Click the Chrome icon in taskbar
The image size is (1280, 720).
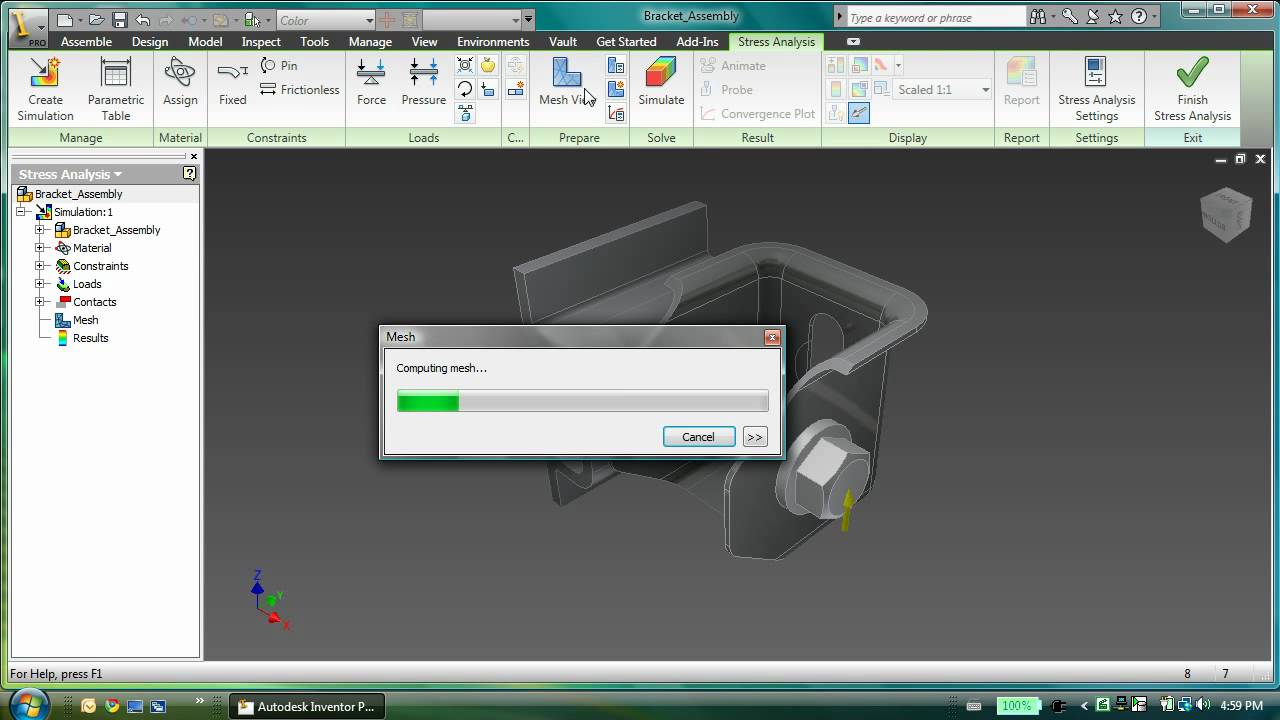tap(112, 706)
